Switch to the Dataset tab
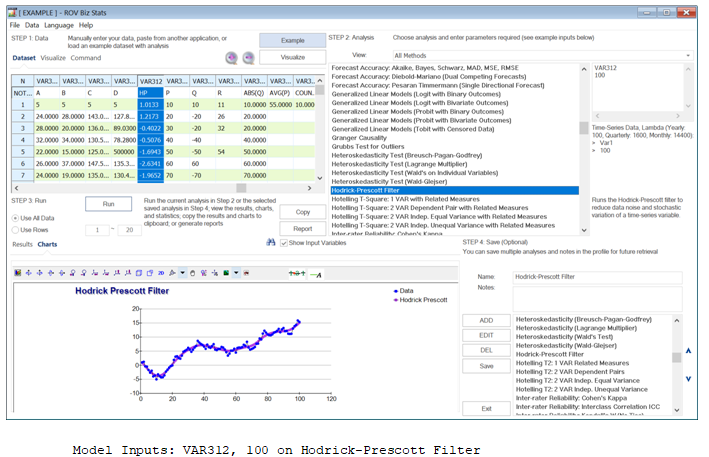Screen dimensions: 709x457 [x=24, y=58]
